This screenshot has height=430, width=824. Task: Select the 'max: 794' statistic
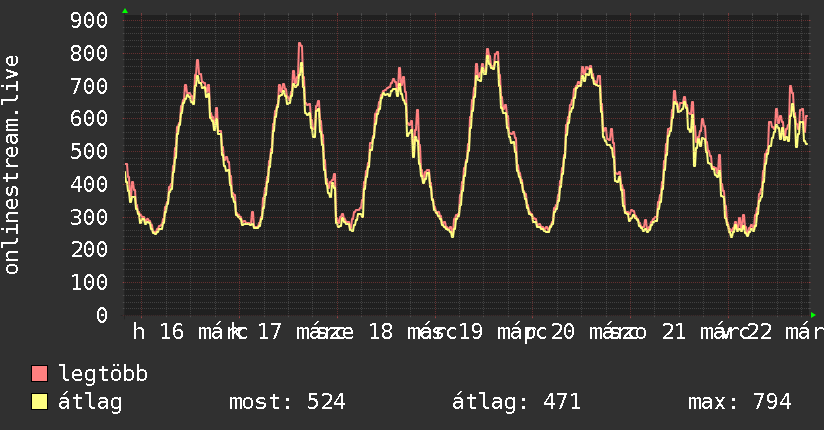(740, 402)
